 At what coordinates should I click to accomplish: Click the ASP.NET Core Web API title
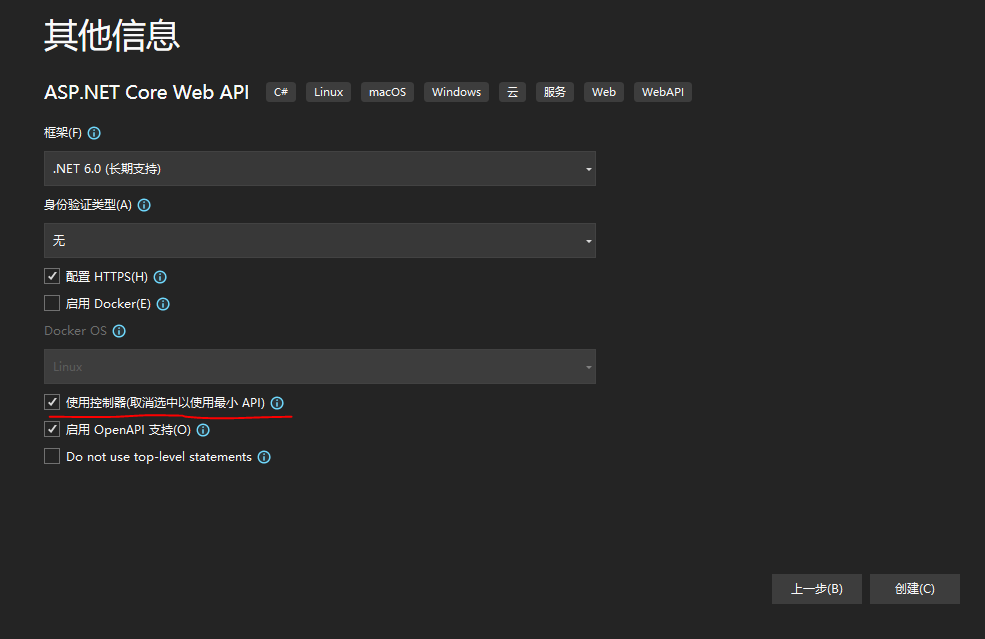(x=146, y=92)
